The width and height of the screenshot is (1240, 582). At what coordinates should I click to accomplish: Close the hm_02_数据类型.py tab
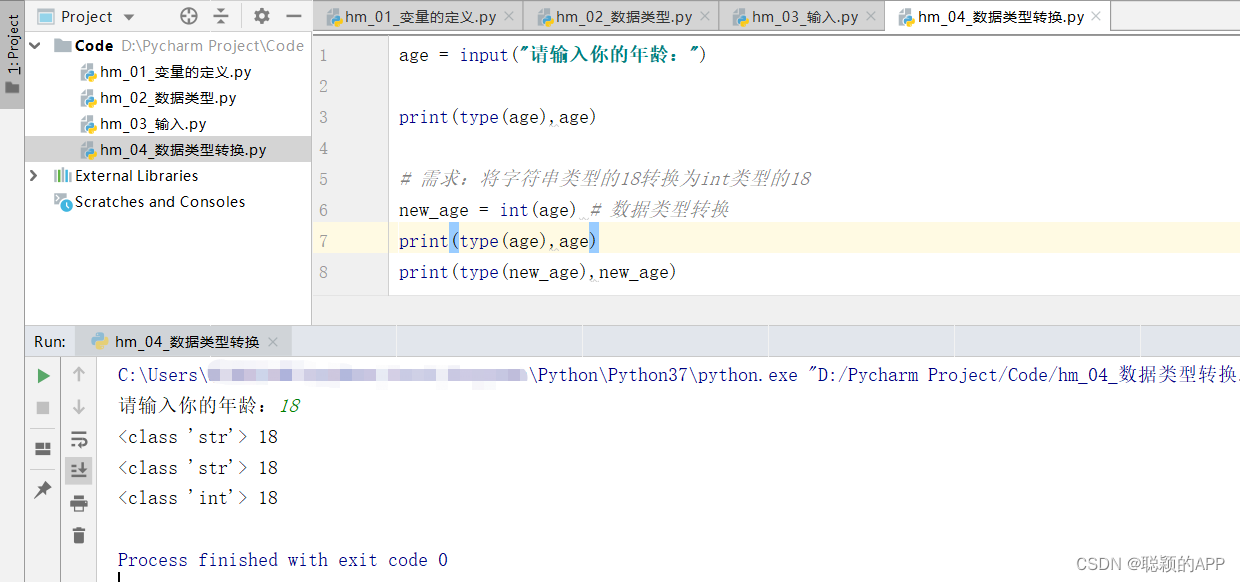click(x=706, y=16)
